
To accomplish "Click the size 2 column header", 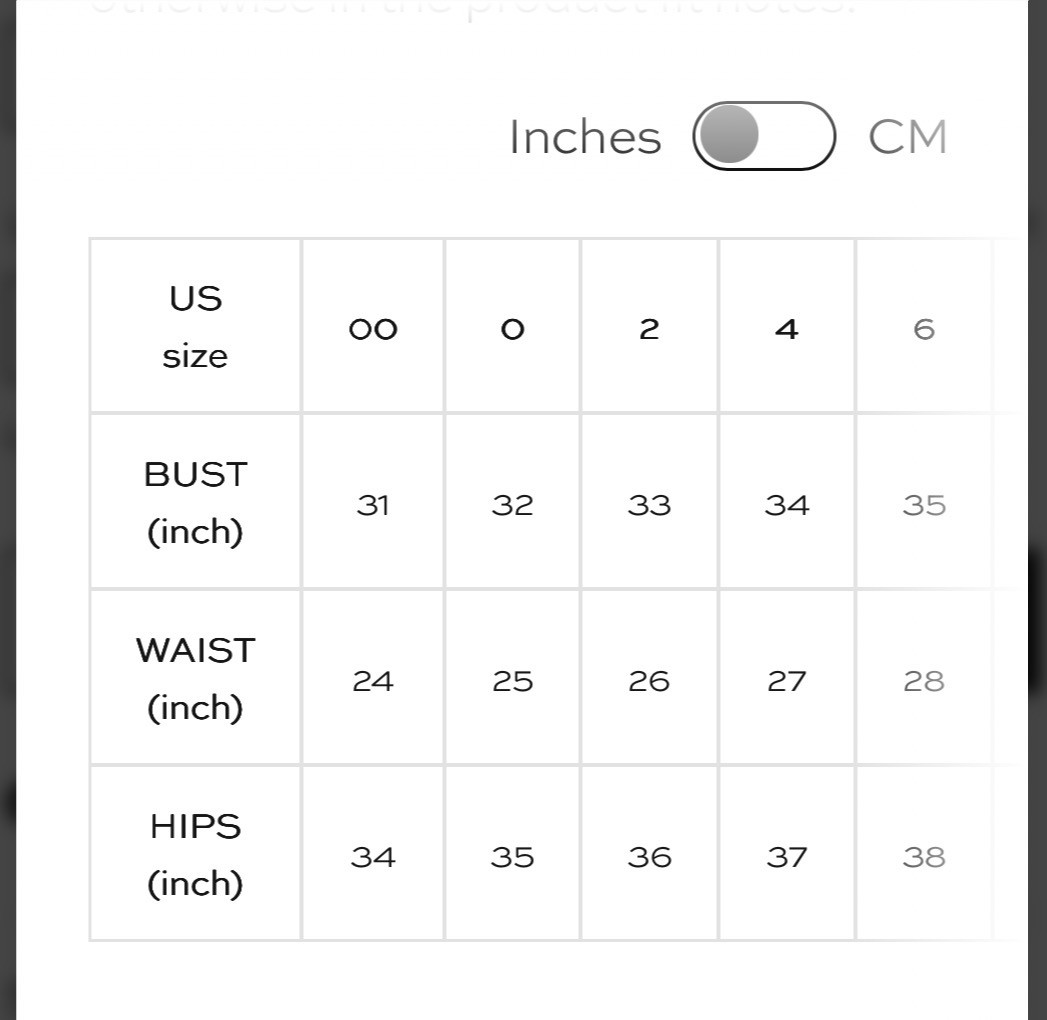I will [649, 329].
